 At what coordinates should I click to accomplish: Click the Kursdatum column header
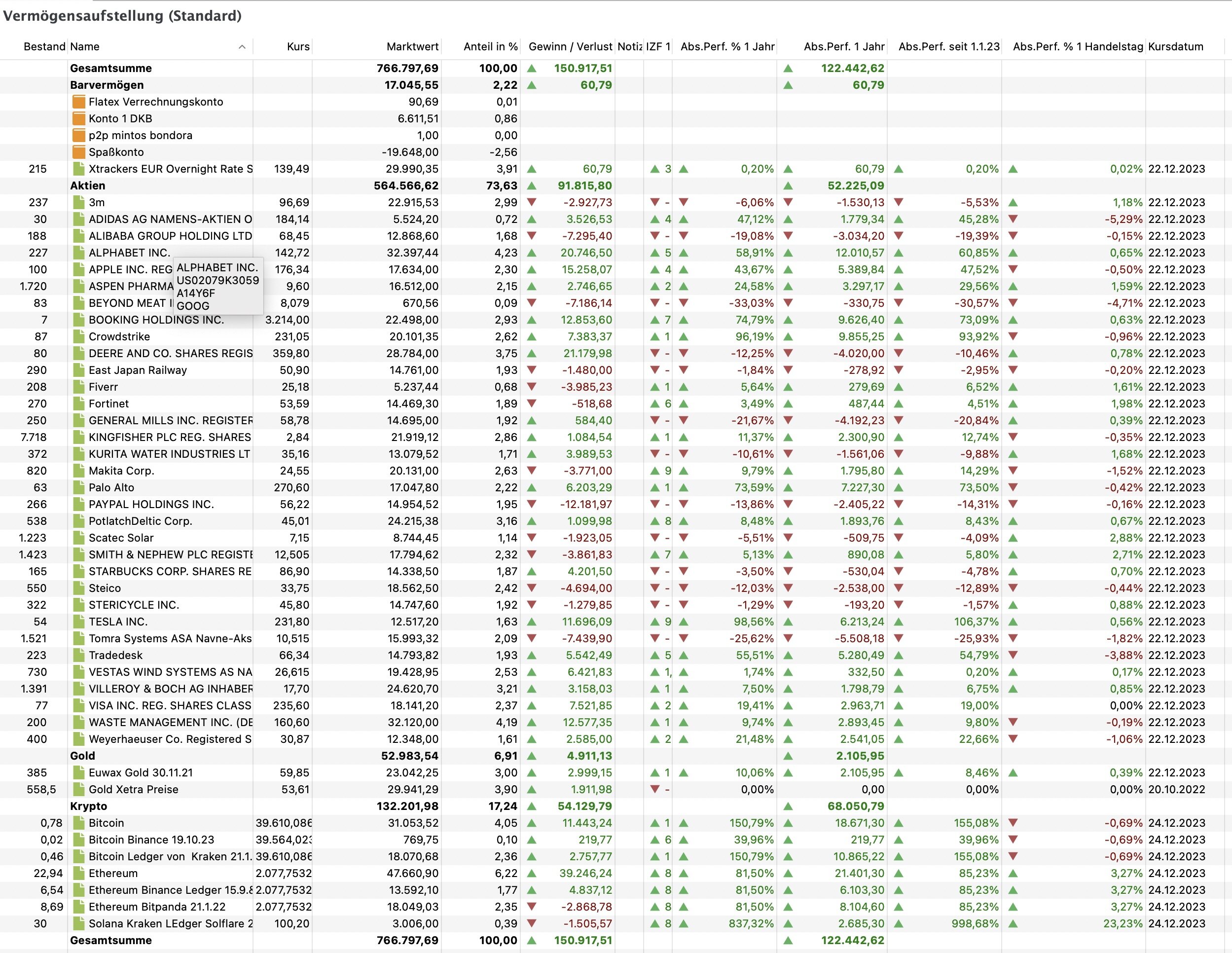pos(1176,47)
